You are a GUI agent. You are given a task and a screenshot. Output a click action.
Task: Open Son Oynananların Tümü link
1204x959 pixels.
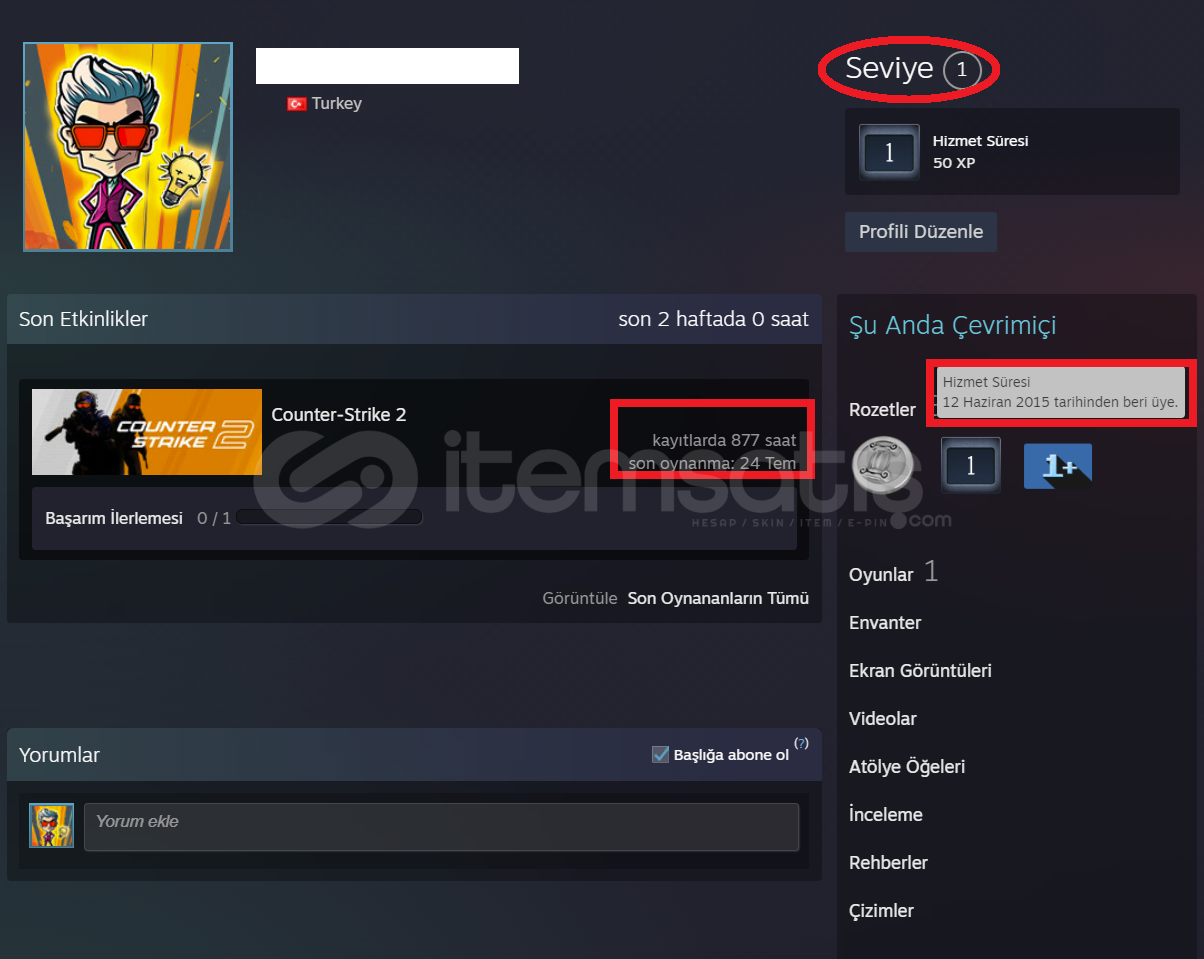tap(718, 599)
